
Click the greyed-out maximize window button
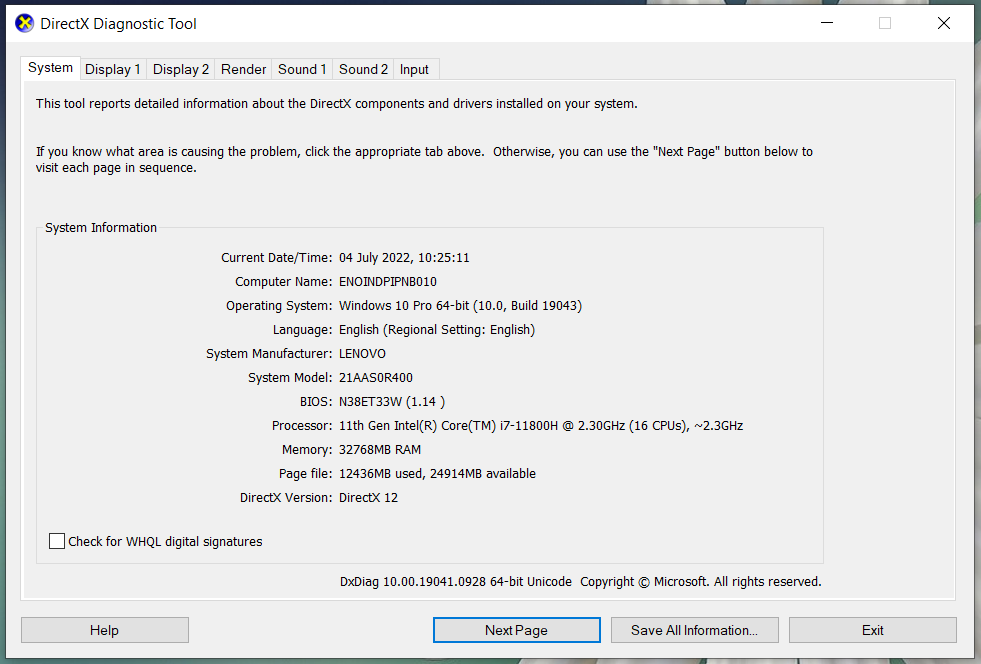[885, 24]
